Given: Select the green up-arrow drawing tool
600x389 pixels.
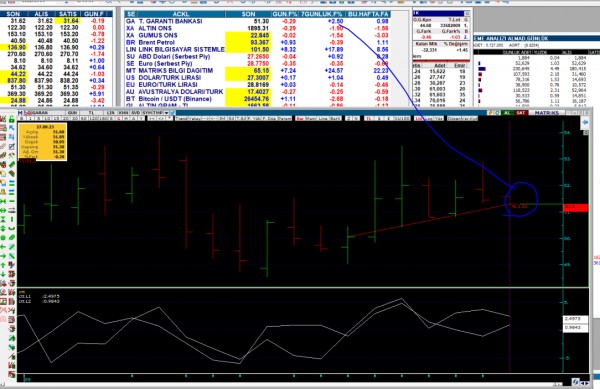Looking at the screenshot, I should click(3, 265).
